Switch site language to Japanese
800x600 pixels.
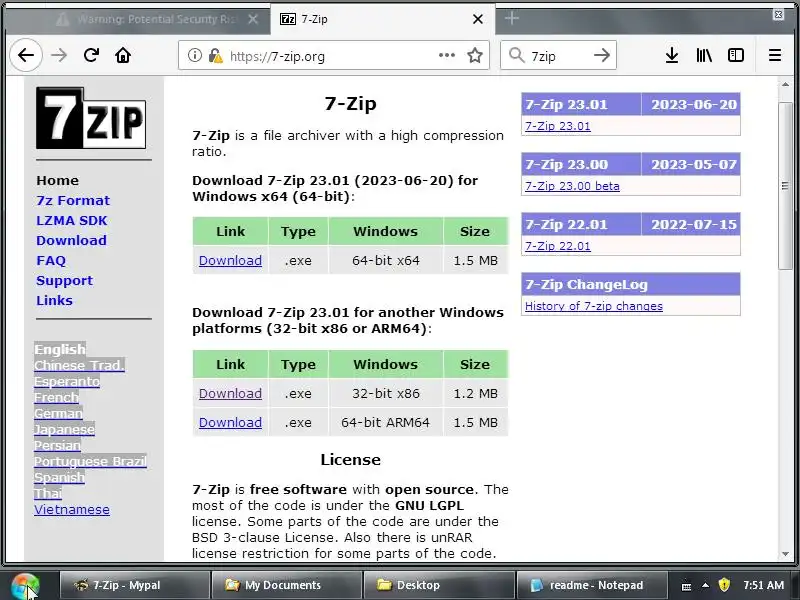(64, 430)
